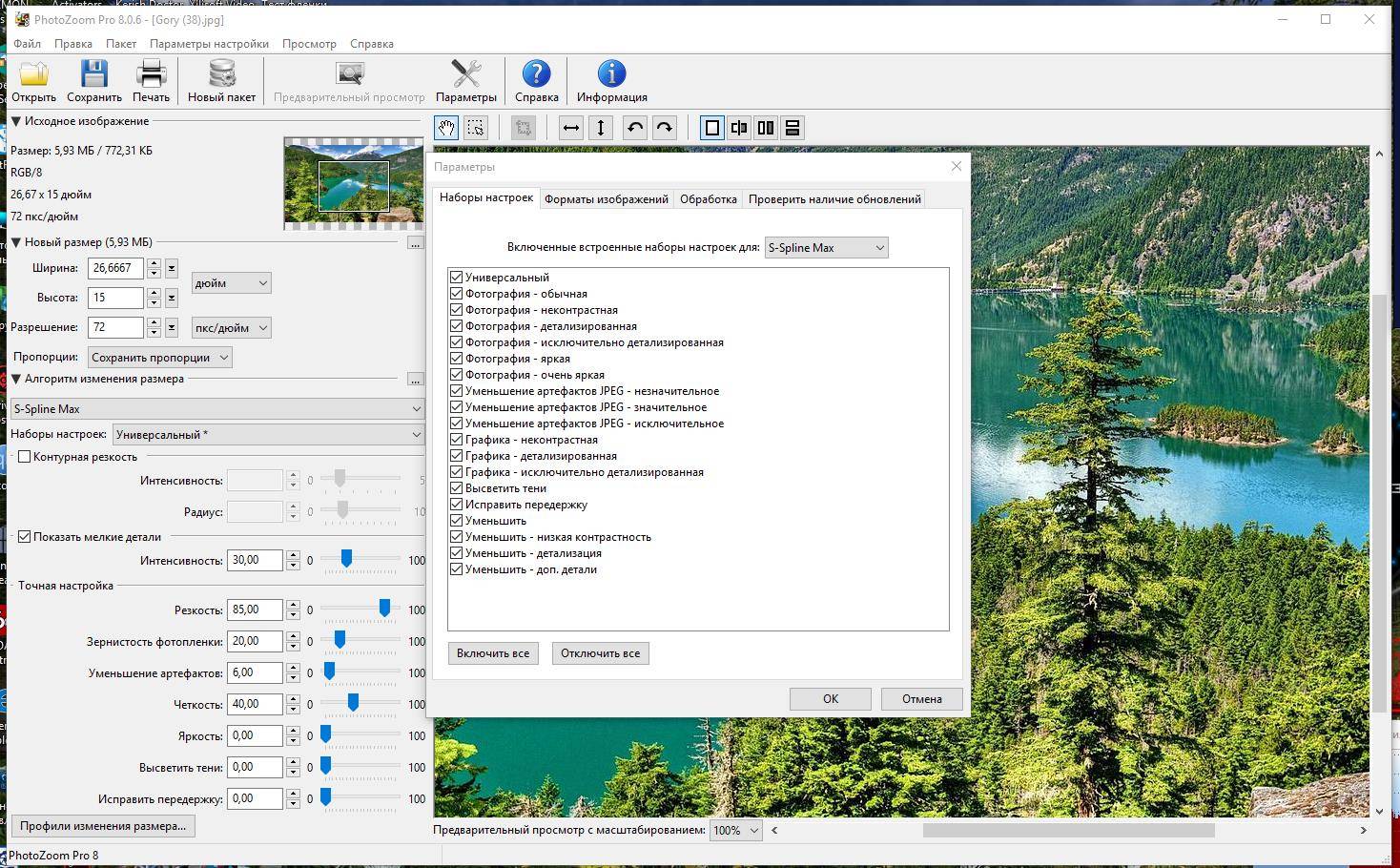Open the Правка menu
Screen dimensions: 1400x868
coord(73,44)
